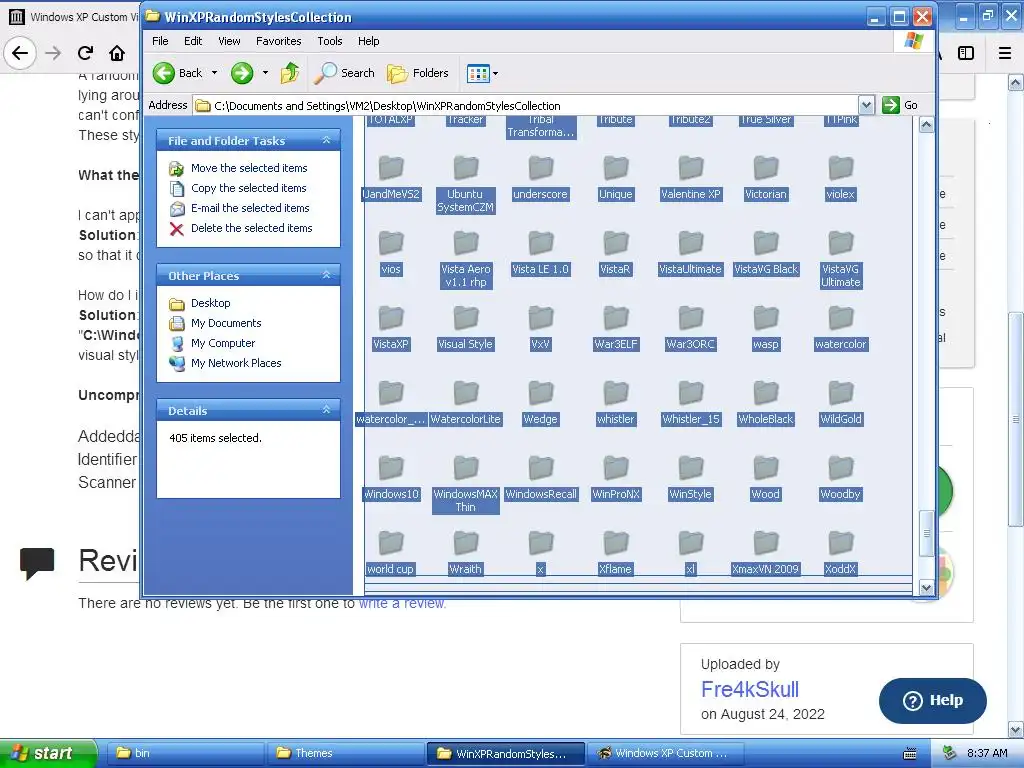The image size is (1024, 768).
Task: Click in the Address path field
Action: point(526,105)
